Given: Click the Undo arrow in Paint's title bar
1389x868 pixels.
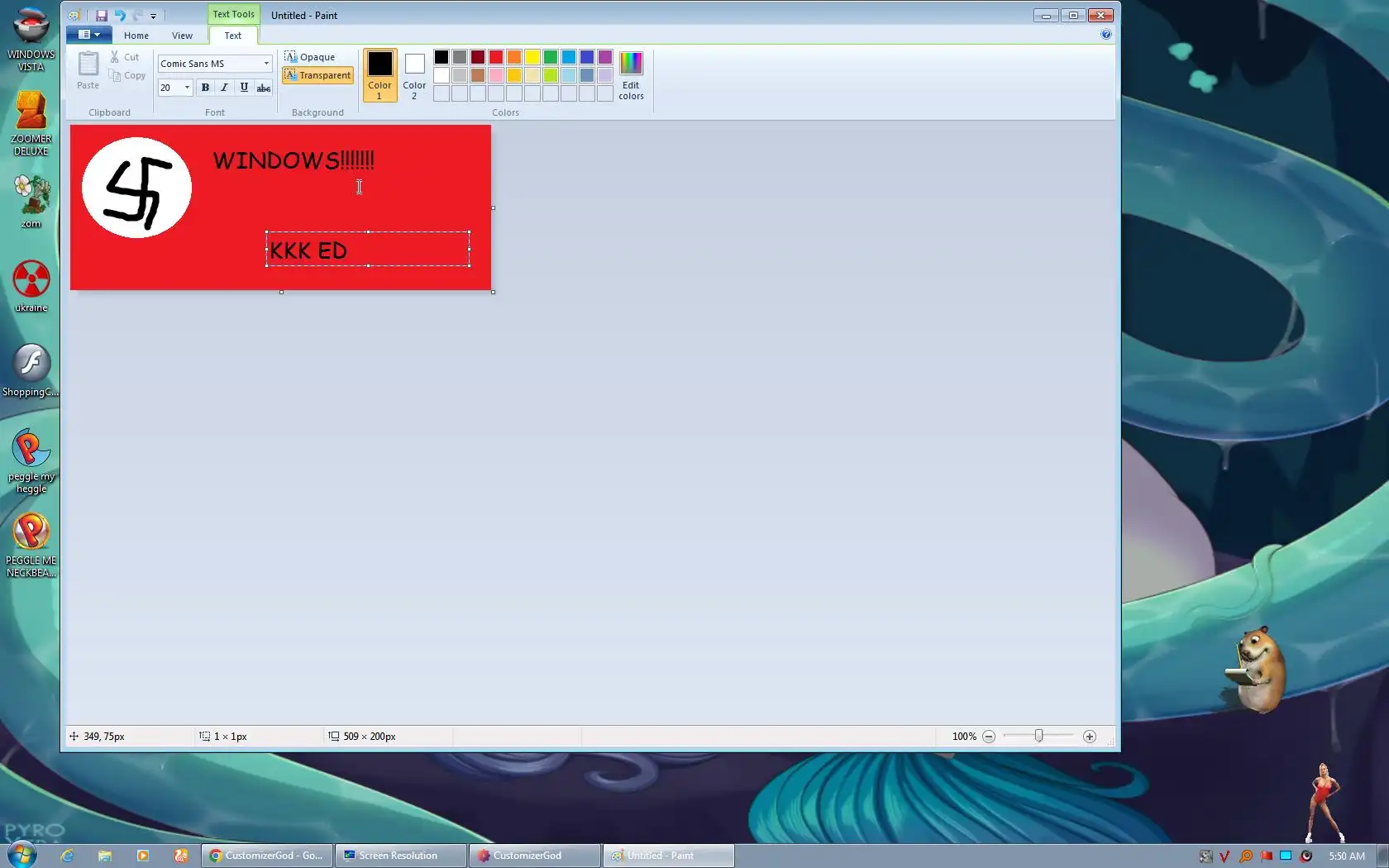Looking at the screenshot, I should (120, 15).
